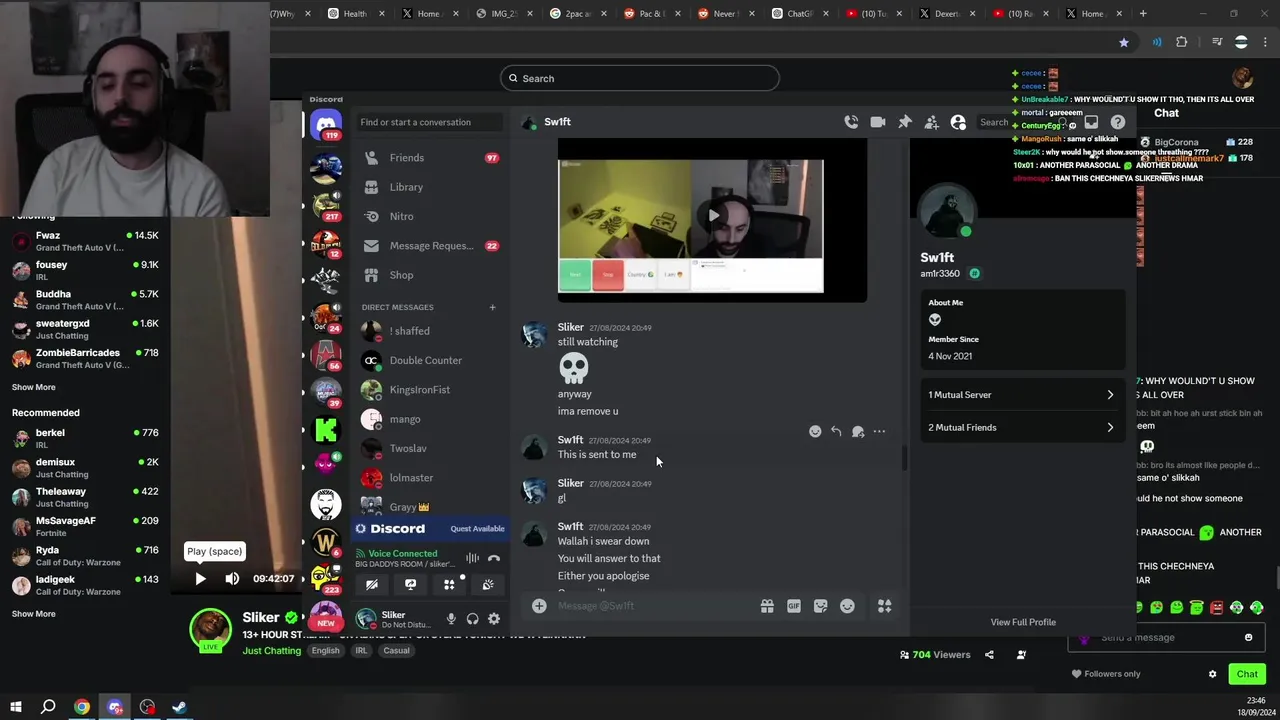Deafen Discord headphones toggle
The width and height of the screenshot is (1280, 720).
pos(472,619)
